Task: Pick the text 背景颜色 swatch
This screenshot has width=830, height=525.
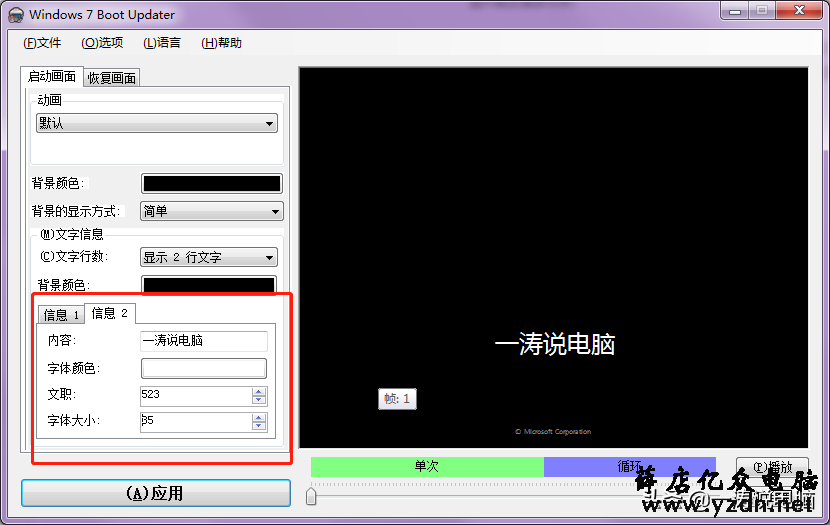Action: [209, 285]
